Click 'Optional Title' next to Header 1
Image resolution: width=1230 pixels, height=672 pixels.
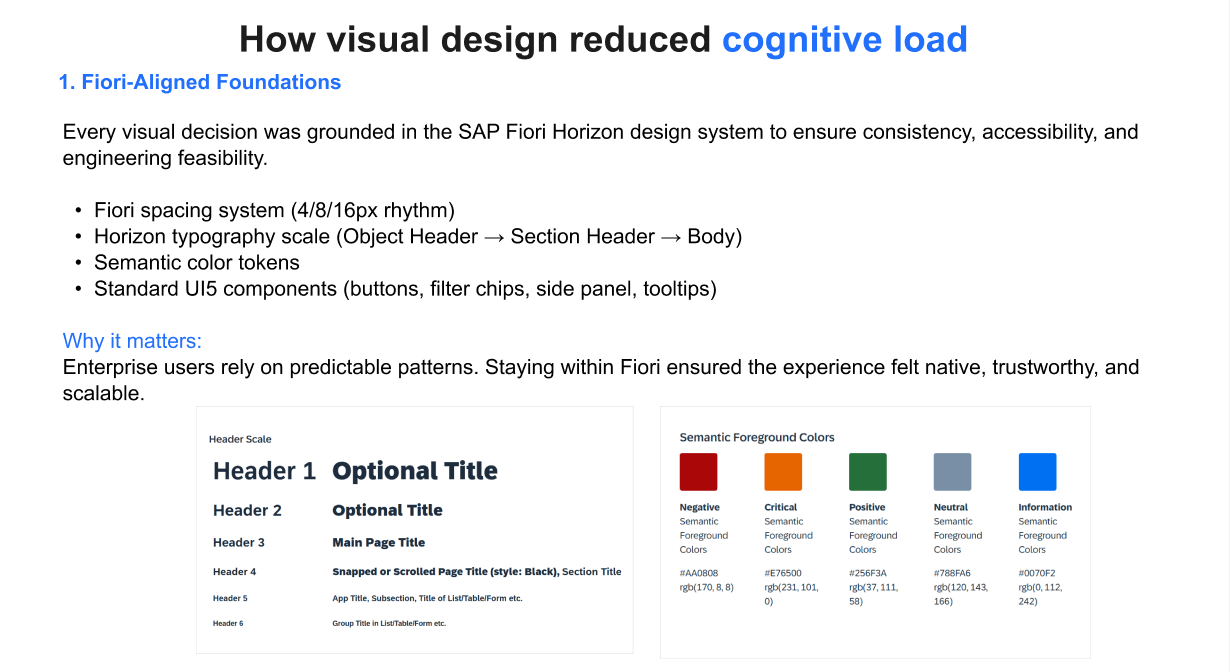(x=415, y=471)
